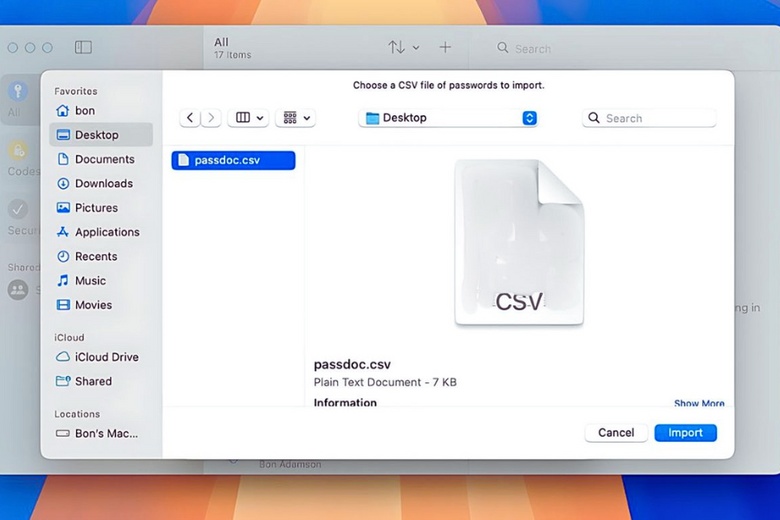Open Bon's Mac location
This screenshot has height=520, width=780.
101,434
